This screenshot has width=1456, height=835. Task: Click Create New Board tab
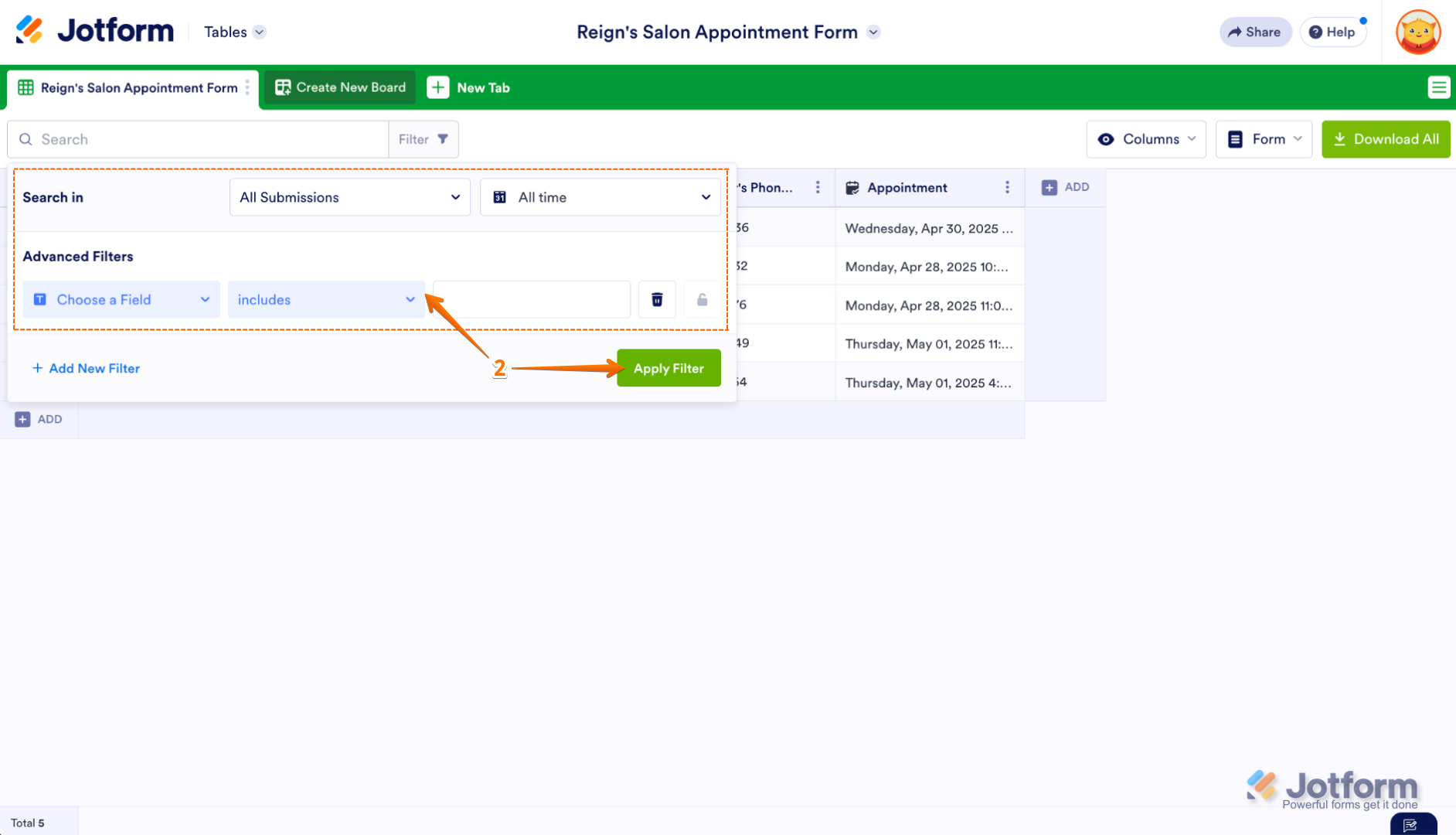(x=340, y=87)
